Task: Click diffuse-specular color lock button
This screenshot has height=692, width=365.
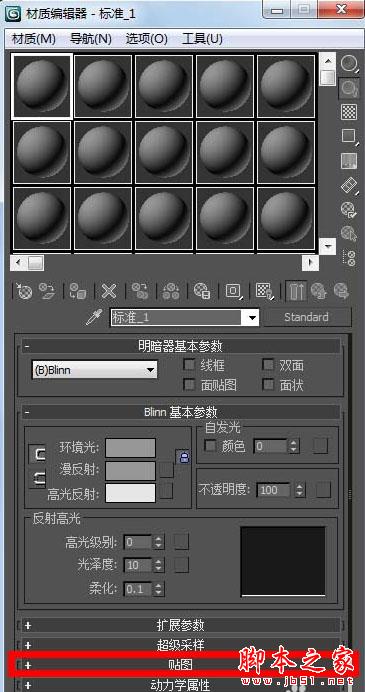Action: 38,479
